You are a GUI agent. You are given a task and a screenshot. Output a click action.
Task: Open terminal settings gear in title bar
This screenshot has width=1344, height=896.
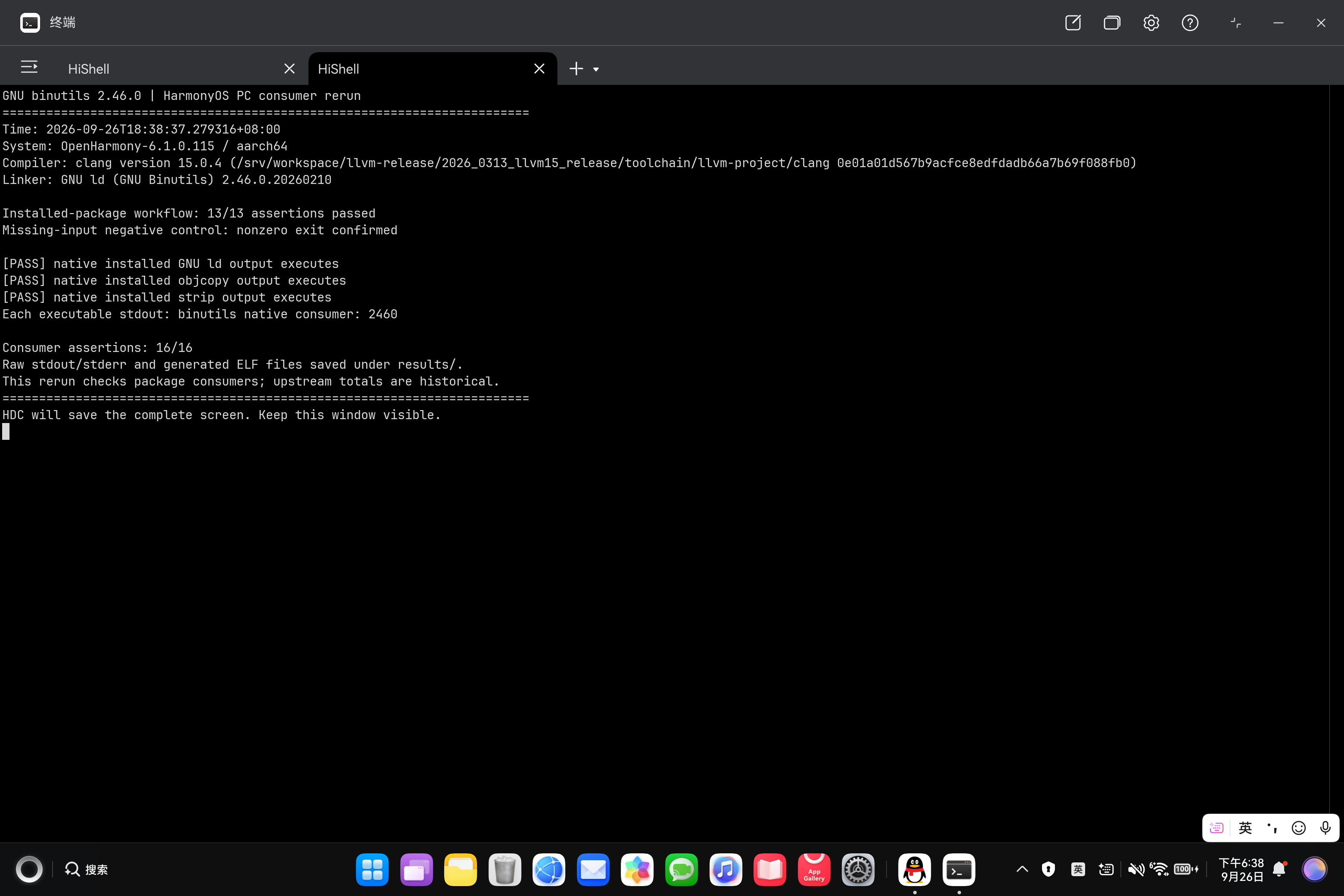click(1151, 23)
